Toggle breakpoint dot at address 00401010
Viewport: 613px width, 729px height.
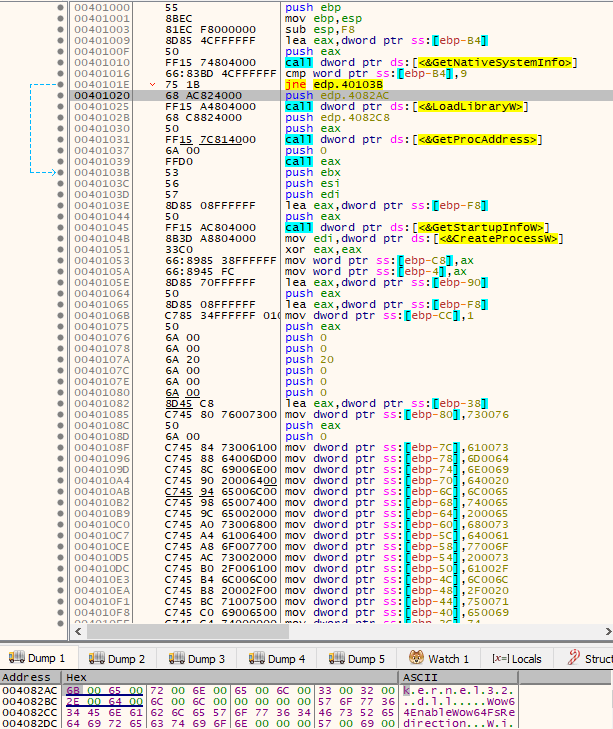click(x=60, y=62)
